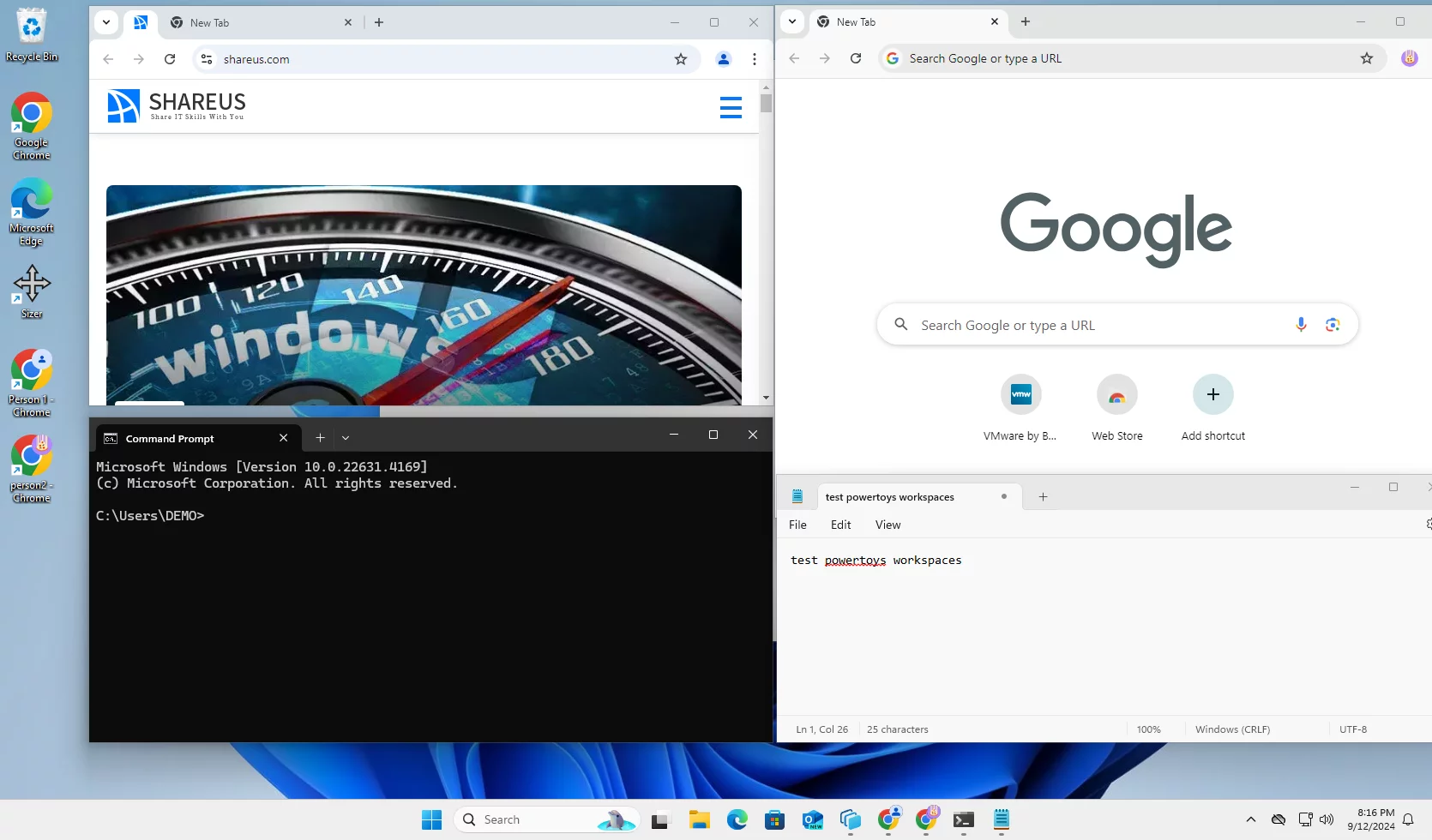Bookmark the page in the right Chrome window
This screenshot has height=840, width=1432.
(x=1367, y=58)
